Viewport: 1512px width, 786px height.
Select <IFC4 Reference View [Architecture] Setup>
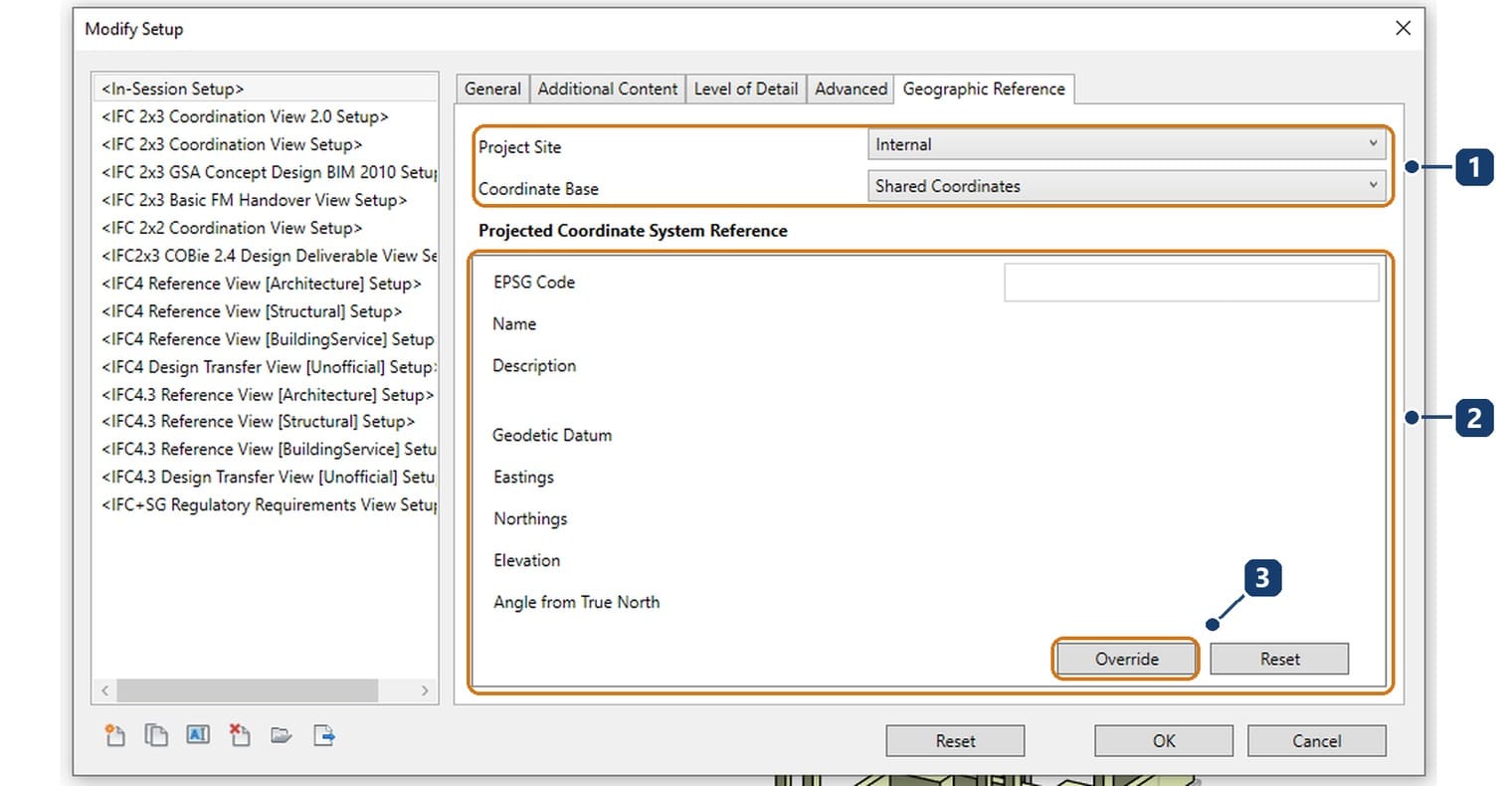[265, 284]
